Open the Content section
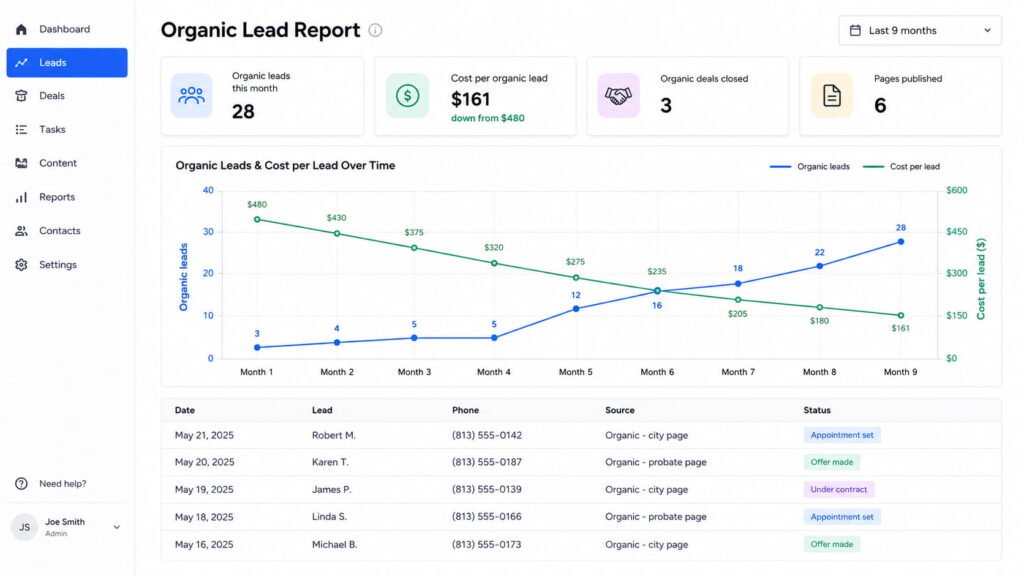The width and height of the screenshot is (1024, 576). point(67,163)
